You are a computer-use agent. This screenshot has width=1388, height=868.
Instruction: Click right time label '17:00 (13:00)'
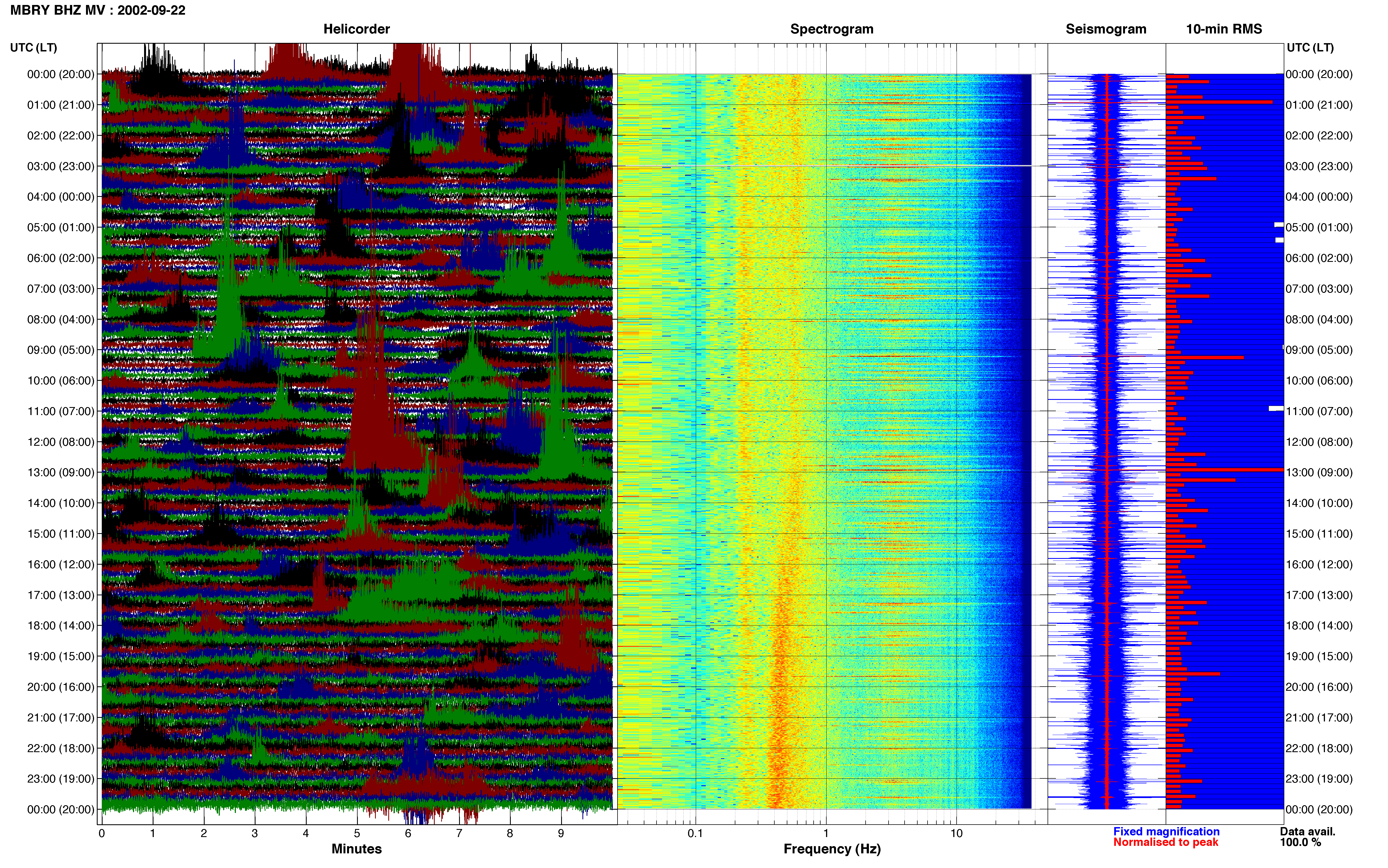1319,595
